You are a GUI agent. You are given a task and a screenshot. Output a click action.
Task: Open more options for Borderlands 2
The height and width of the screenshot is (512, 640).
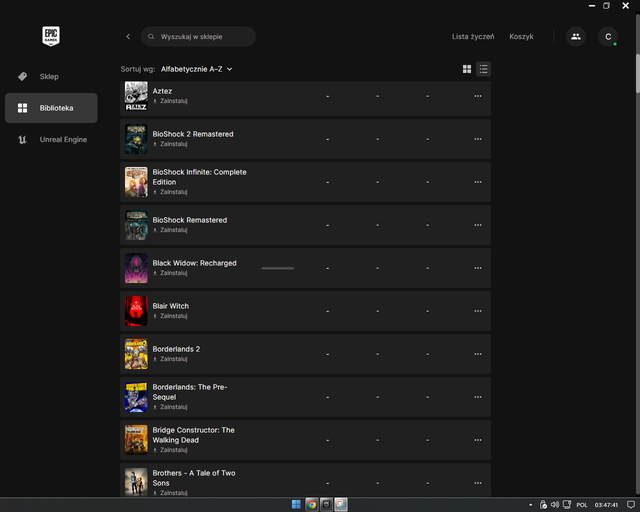tap(478, 354)
